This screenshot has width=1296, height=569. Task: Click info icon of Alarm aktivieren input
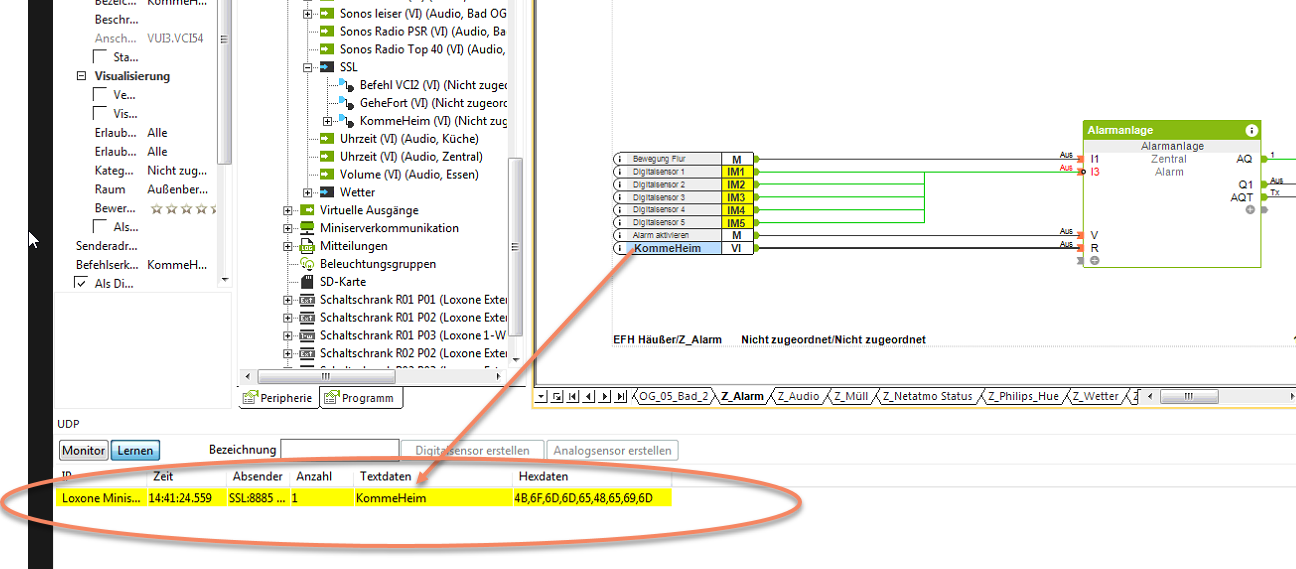pos(620,235)
